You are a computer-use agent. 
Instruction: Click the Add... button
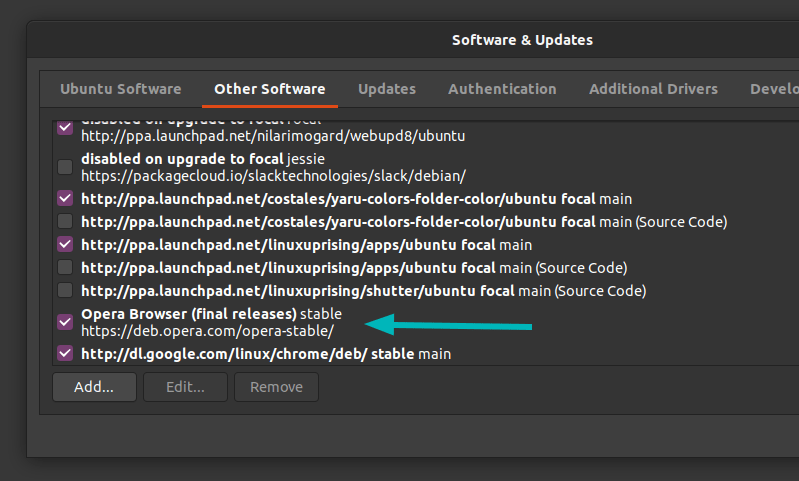point(94,387)
